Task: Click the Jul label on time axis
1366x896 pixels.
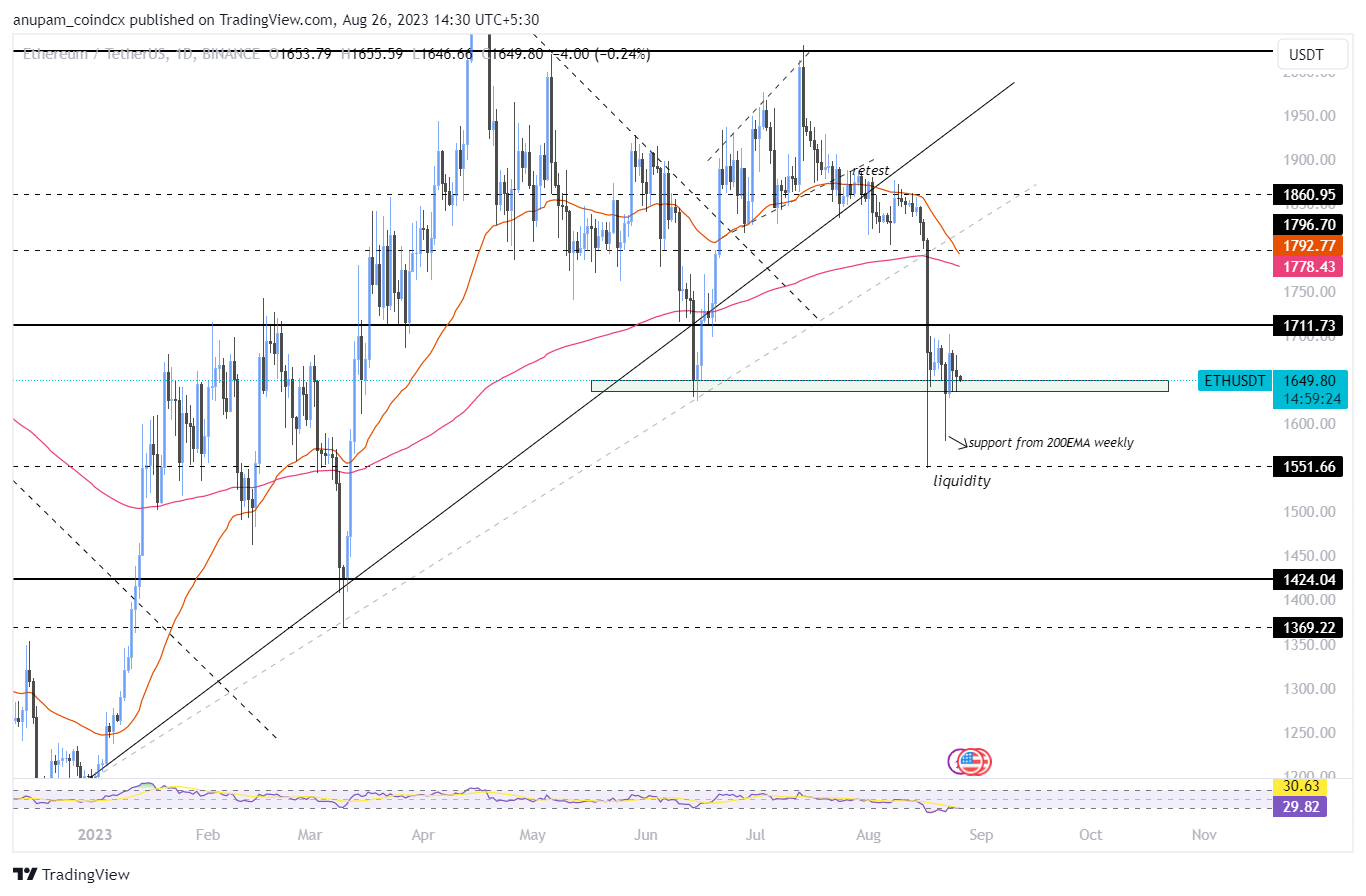Action: (x=755, y=835)
